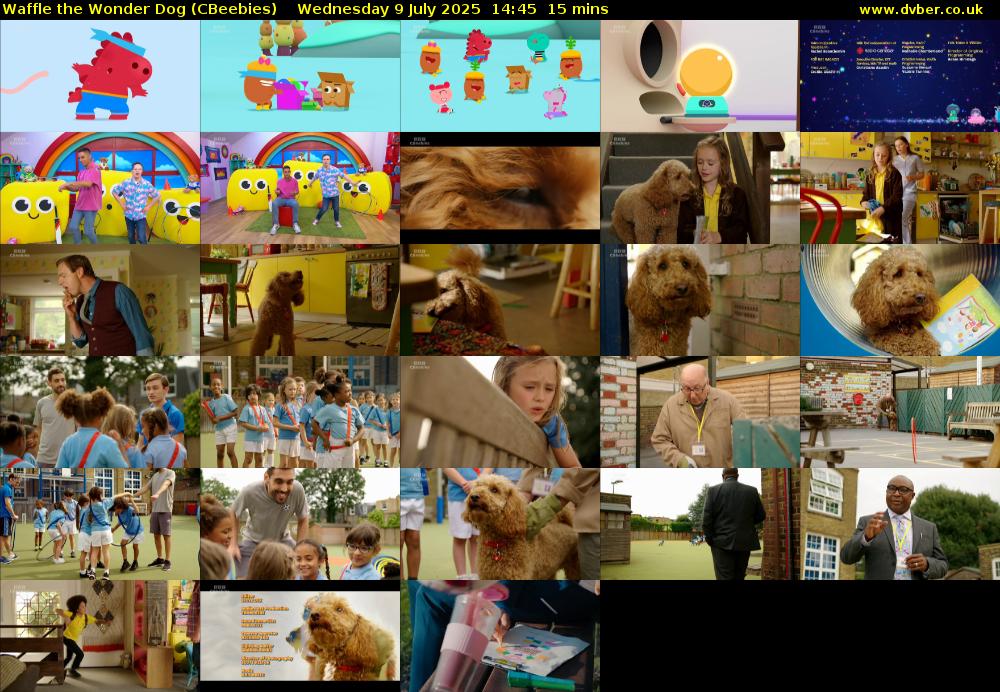Open thumbnail of colourful sticker chart clipboard
This screenshot has width=1000, height=692.
(x=500, y=636)
